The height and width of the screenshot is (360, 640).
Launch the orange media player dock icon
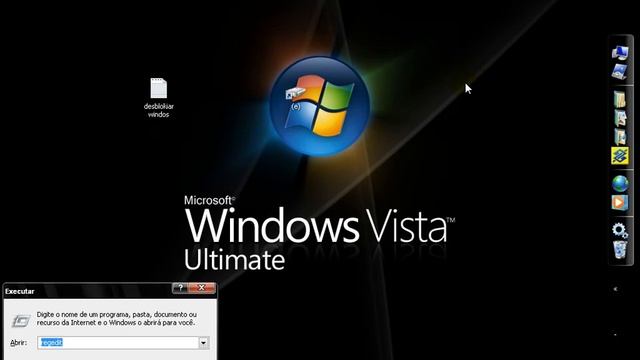point(620,202)
